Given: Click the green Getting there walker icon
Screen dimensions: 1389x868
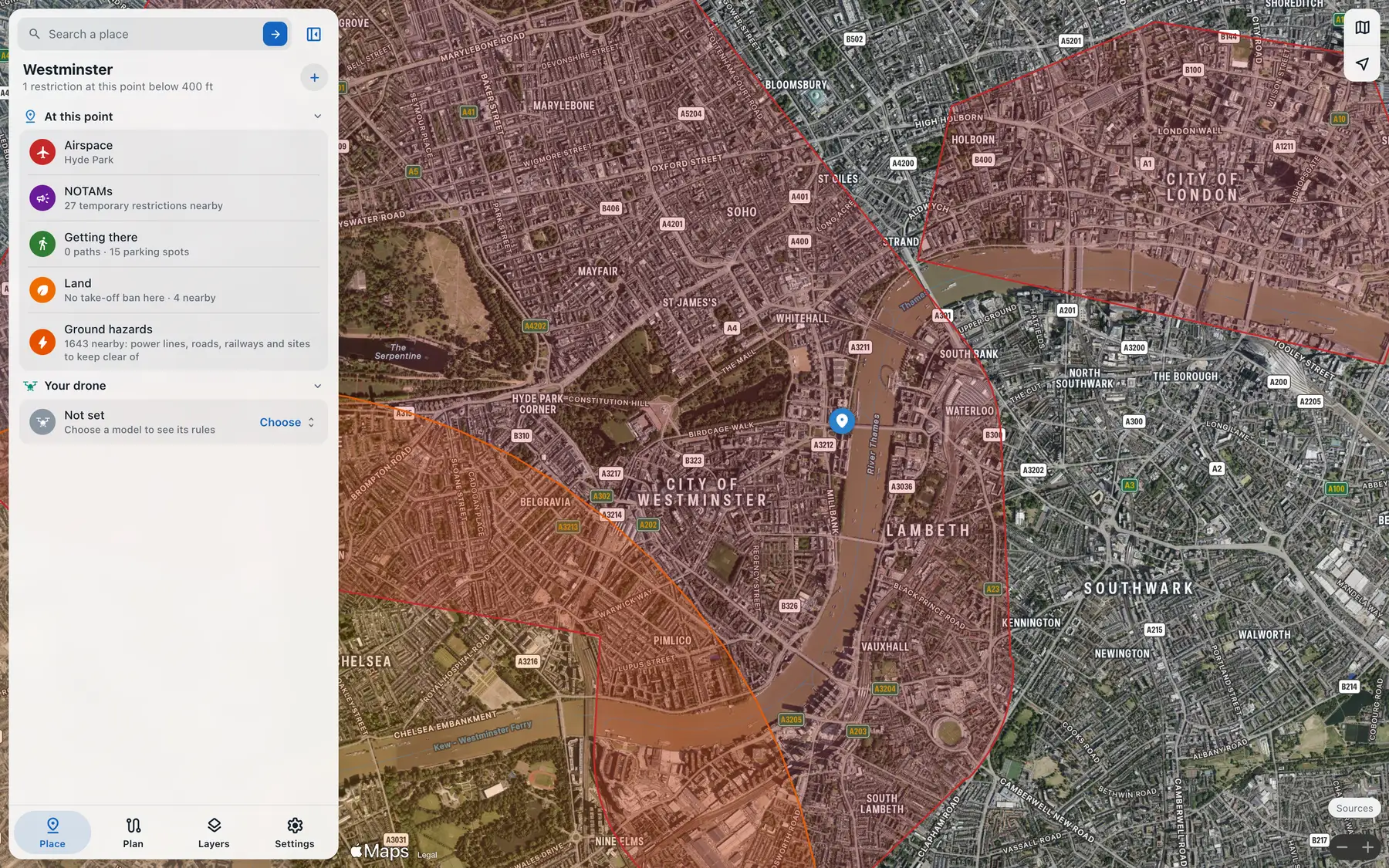Looking at the screenshot, I should click(x=42, y=244).
